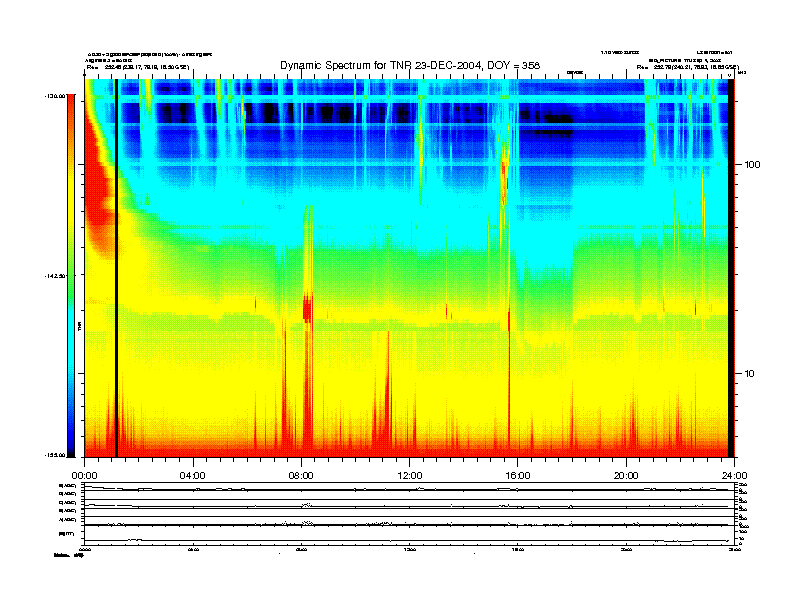Click the 04:00 time axis label
Viewport: 792px width, 612px height.
point(193,476)
